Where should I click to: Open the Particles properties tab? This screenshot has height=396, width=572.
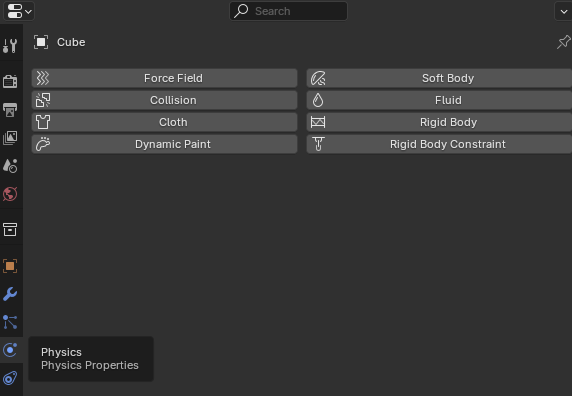10,322
